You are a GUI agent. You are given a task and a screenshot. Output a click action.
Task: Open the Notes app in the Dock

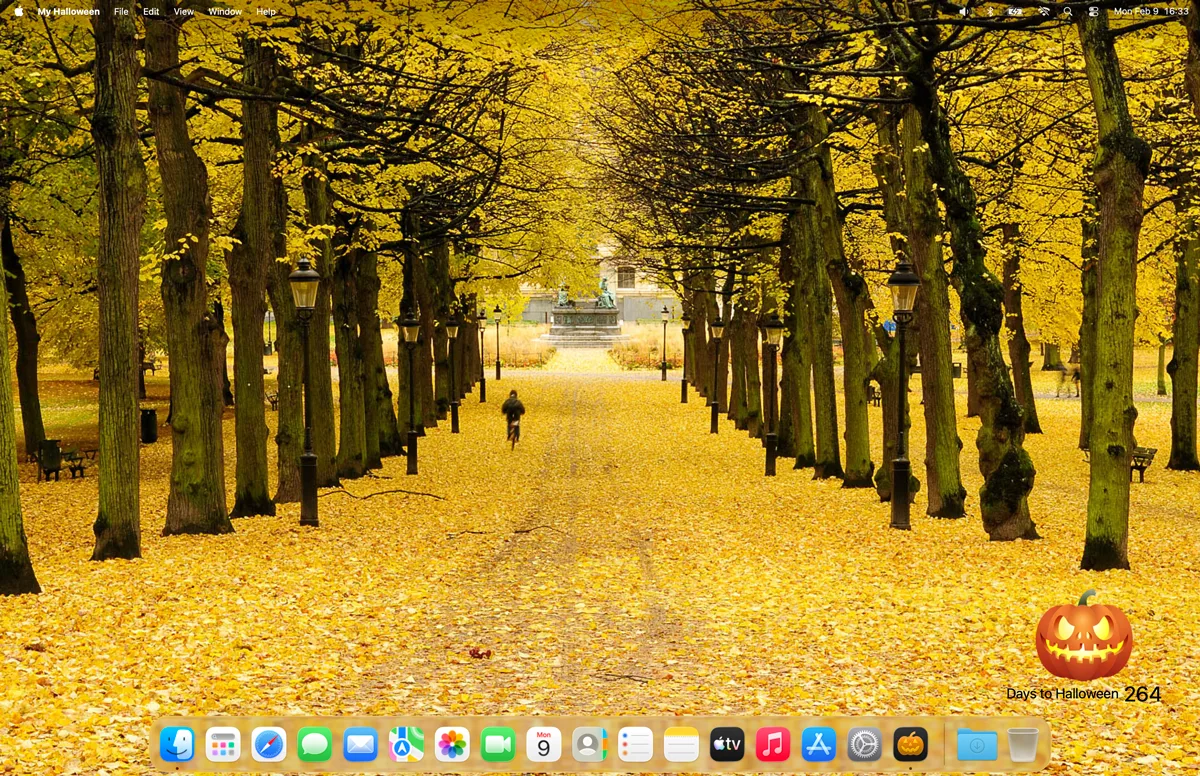click(681, 744)
